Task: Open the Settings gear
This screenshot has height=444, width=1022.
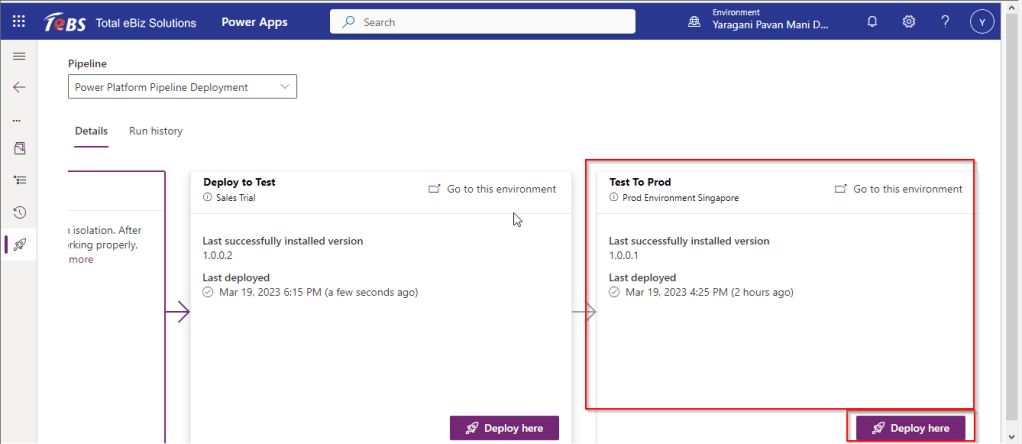Action: pyautogui.click(x=909, y=22)
